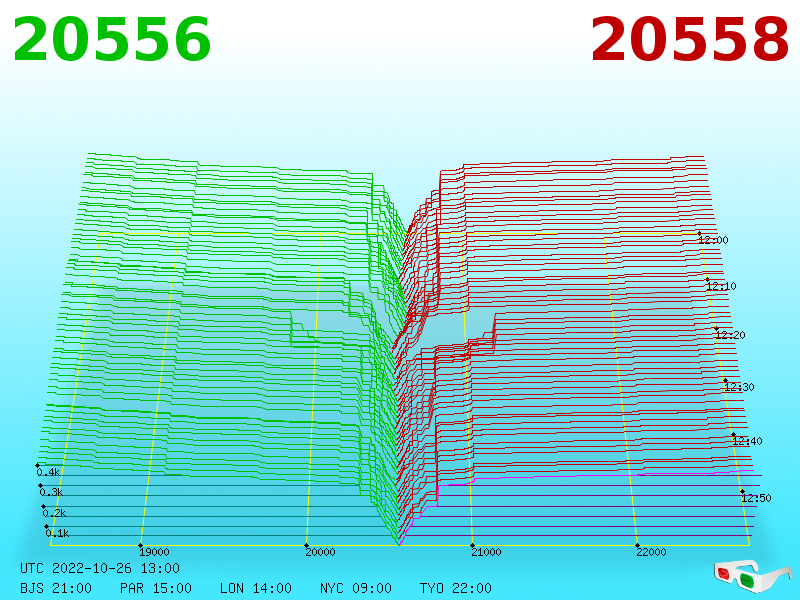The image size is (800, 600).
Task: Click the PAR 15:00 city time
Action: pos(156,588)
